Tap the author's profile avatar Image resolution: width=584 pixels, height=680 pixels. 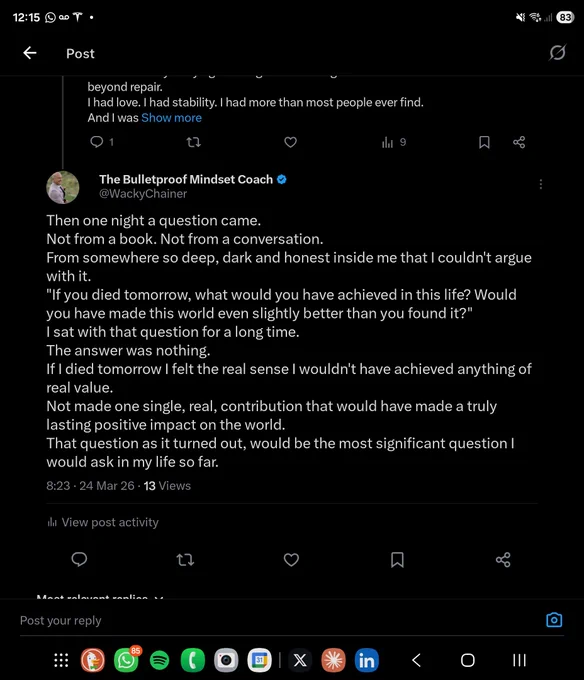tap(63, 187)
